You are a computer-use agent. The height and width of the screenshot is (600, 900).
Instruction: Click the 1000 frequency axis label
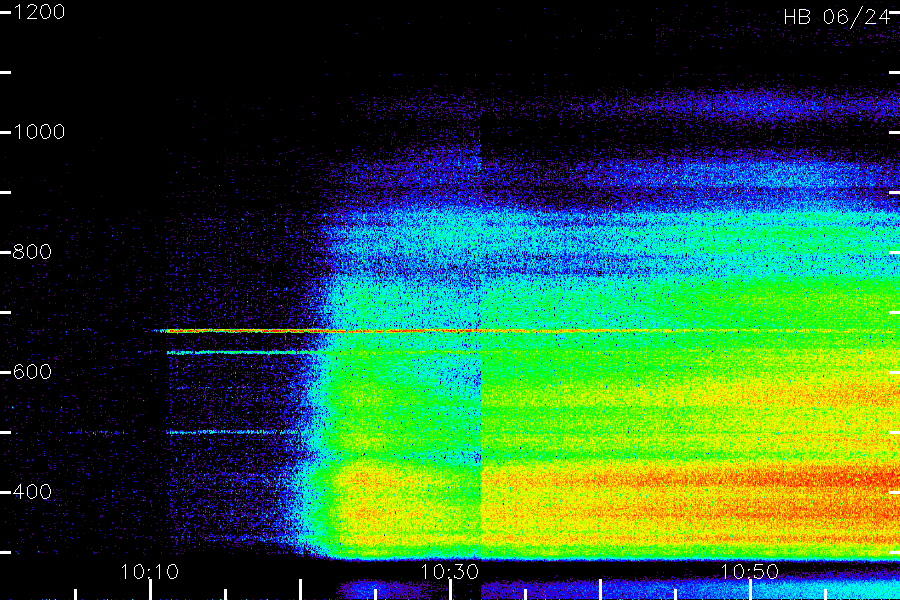pos(38,132)
